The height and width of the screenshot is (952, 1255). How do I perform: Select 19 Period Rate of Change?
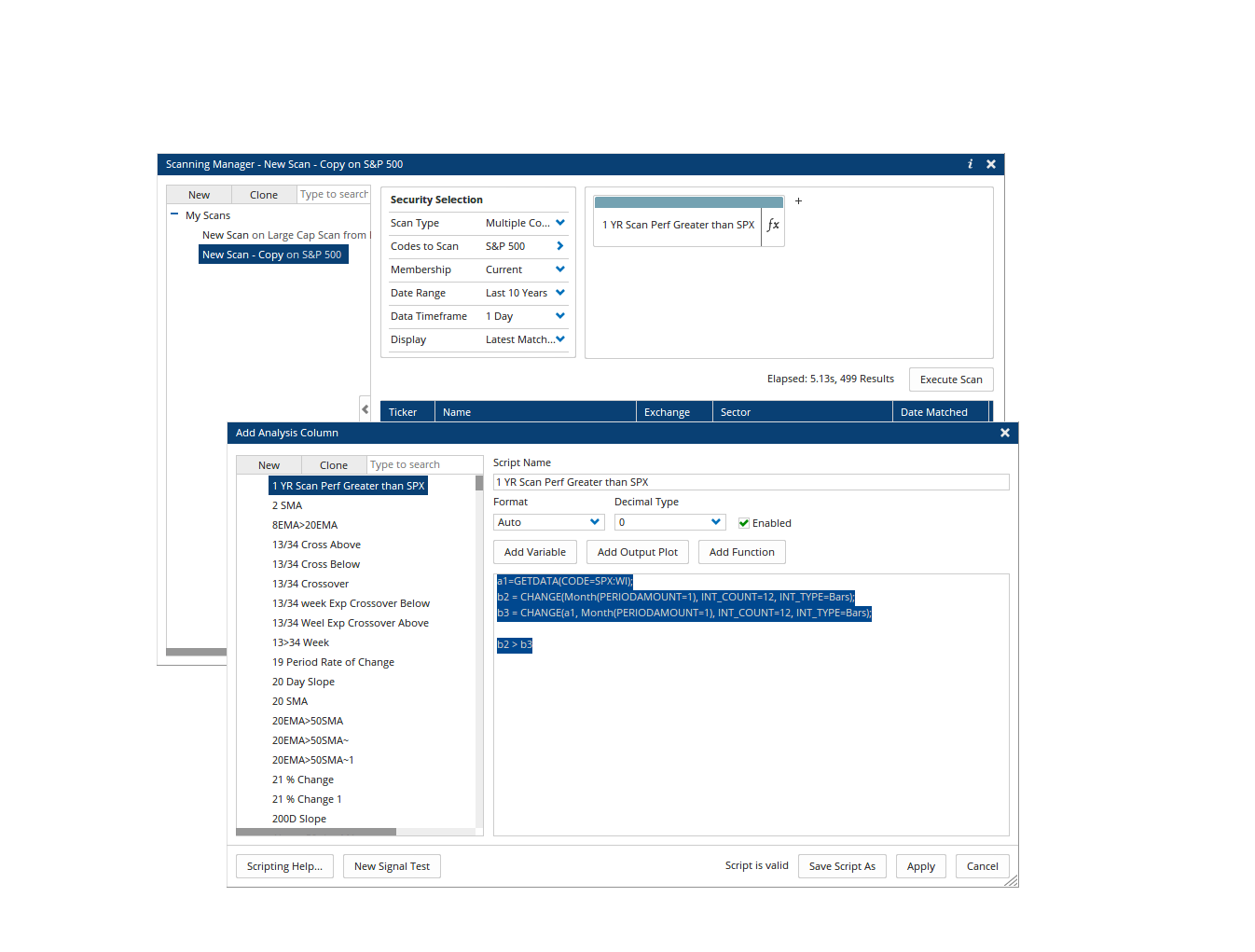(x=333, y=662)
